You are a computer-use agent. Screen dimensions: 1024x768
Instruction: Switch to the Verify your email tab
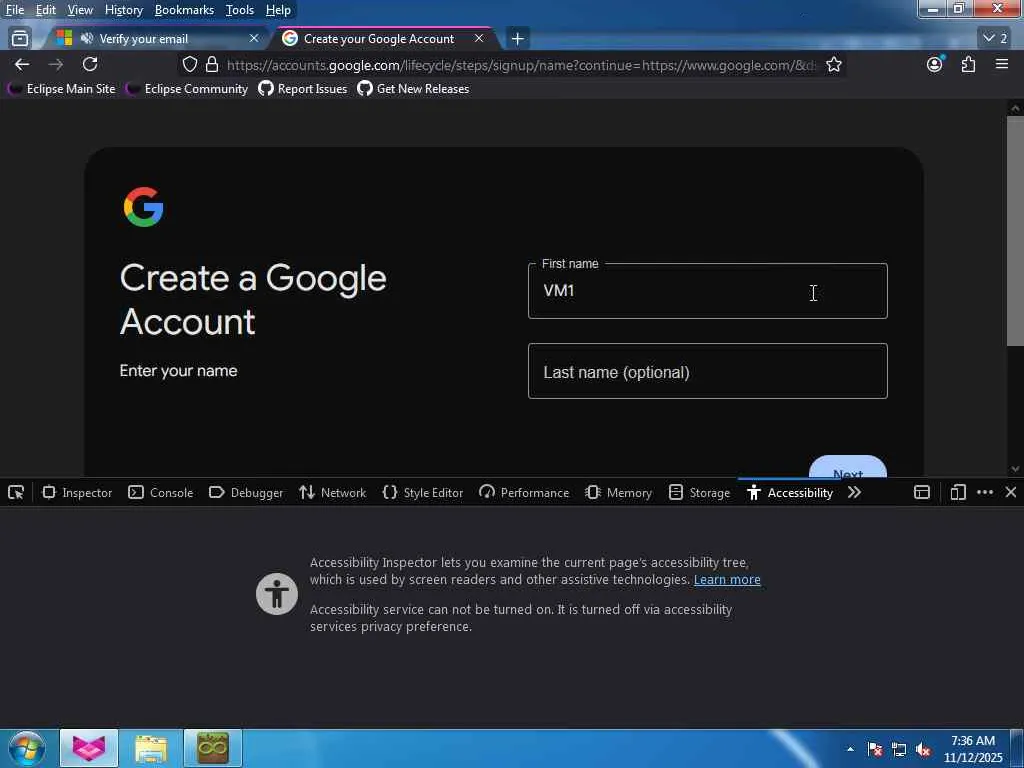(157, 39)
